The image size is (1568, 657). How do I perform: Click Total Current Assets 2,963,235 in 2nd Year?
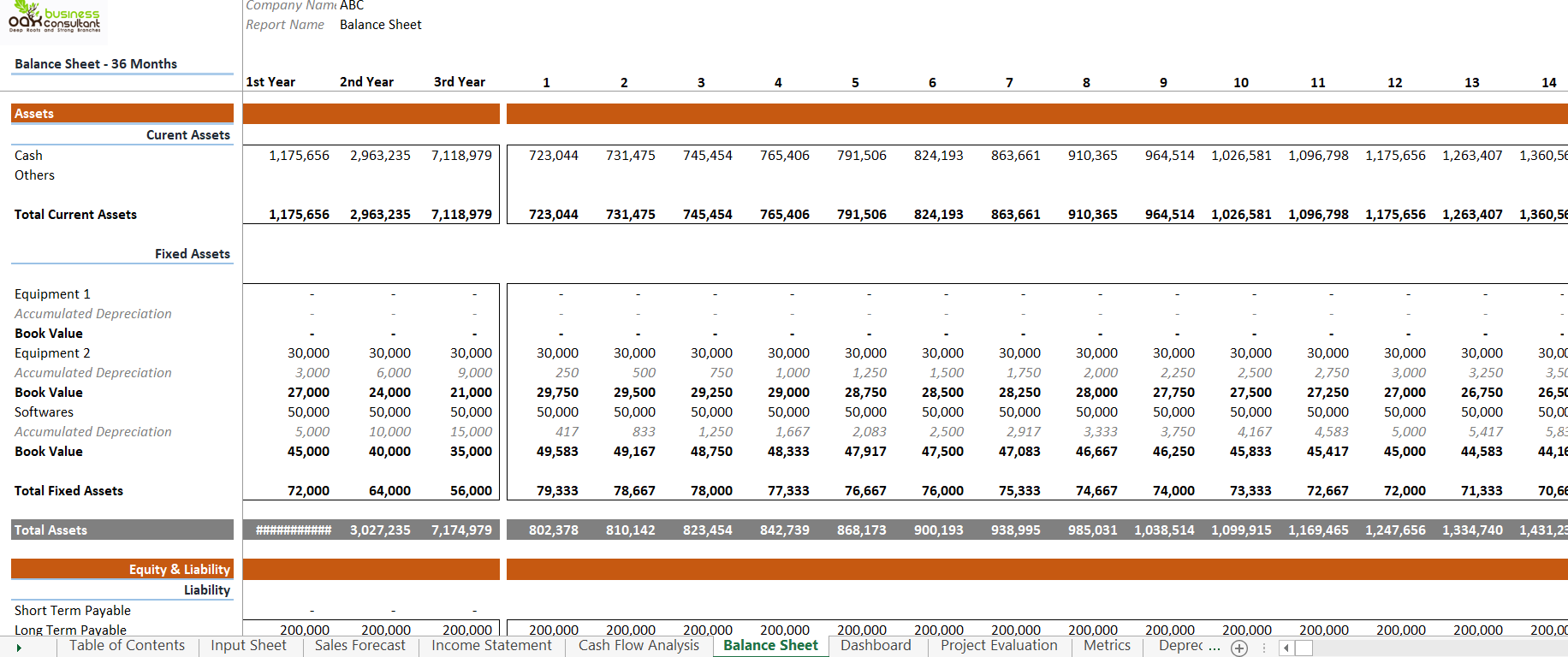[x=380, y=215]
